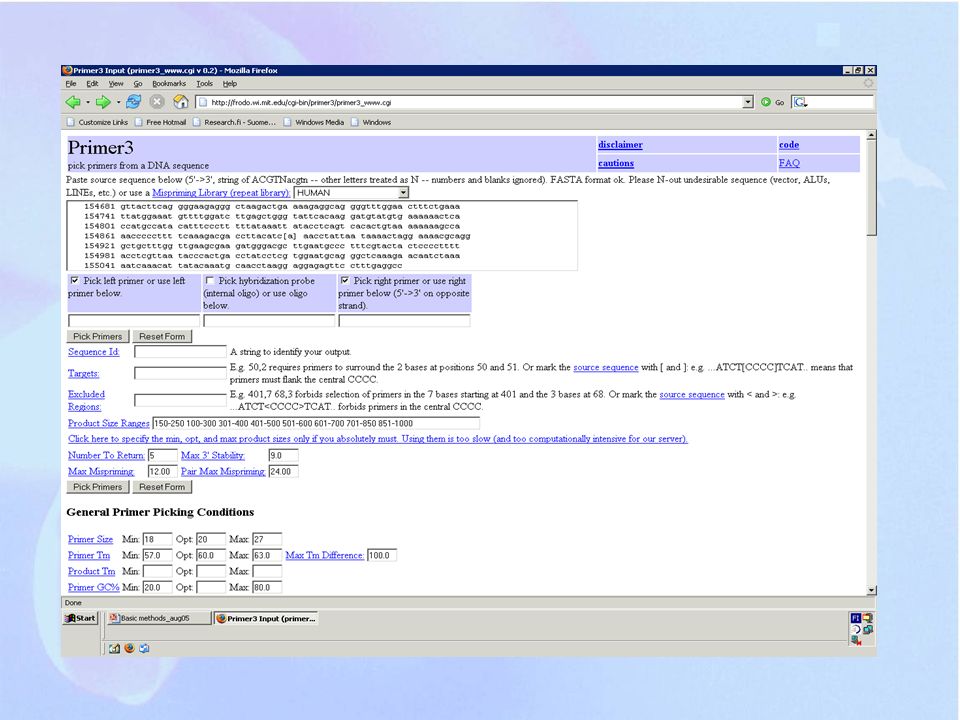Screen dimensions: 960x720
Task: Click the Show Desktop quick launch icon
Action: point(114,648)
